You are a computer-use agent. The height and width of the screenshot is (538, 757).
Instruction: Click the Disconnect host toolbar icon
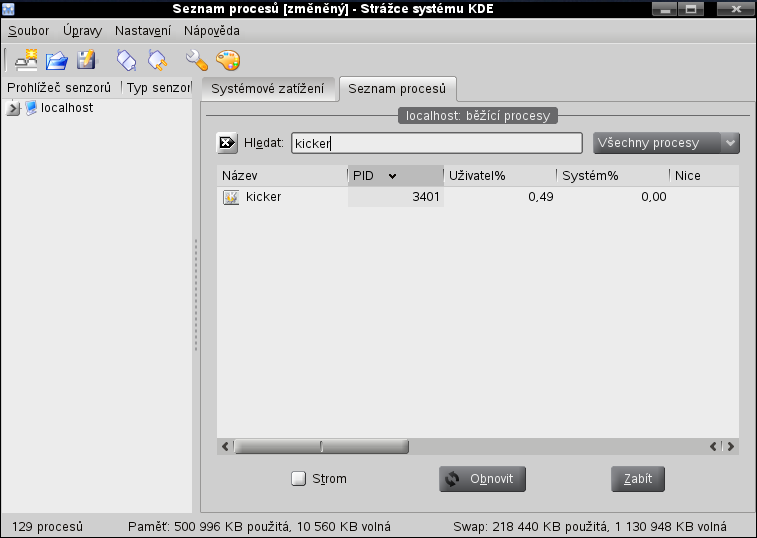click(157, 60)
